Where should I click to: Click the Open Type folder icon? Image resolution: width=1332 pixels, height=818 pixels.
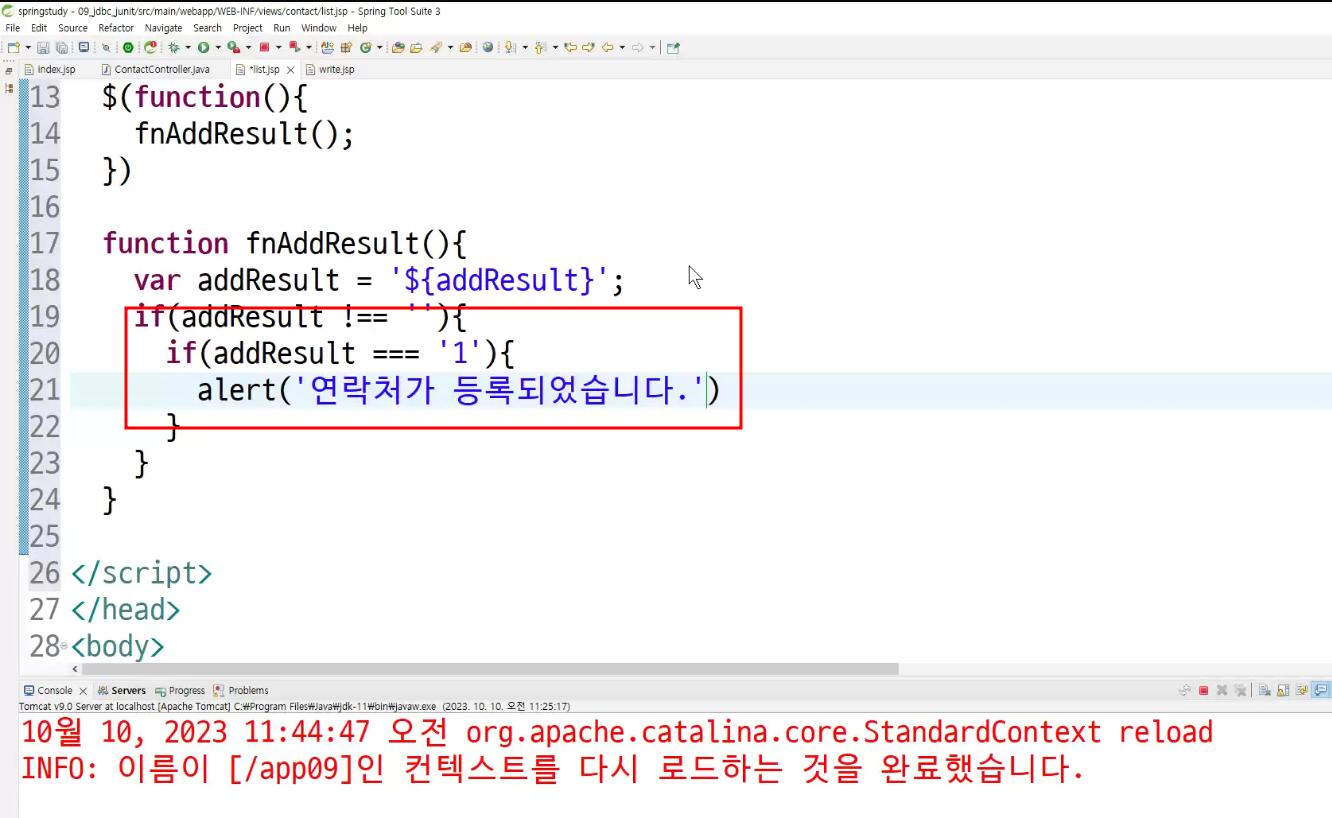[x=398, y=47]
